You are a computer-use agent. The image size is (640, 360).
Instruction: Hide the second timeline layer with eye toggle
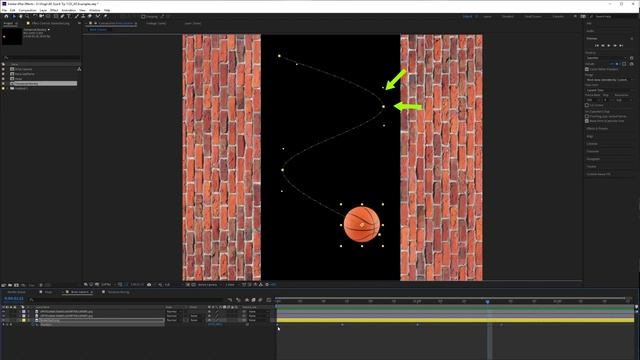(4, 316)
